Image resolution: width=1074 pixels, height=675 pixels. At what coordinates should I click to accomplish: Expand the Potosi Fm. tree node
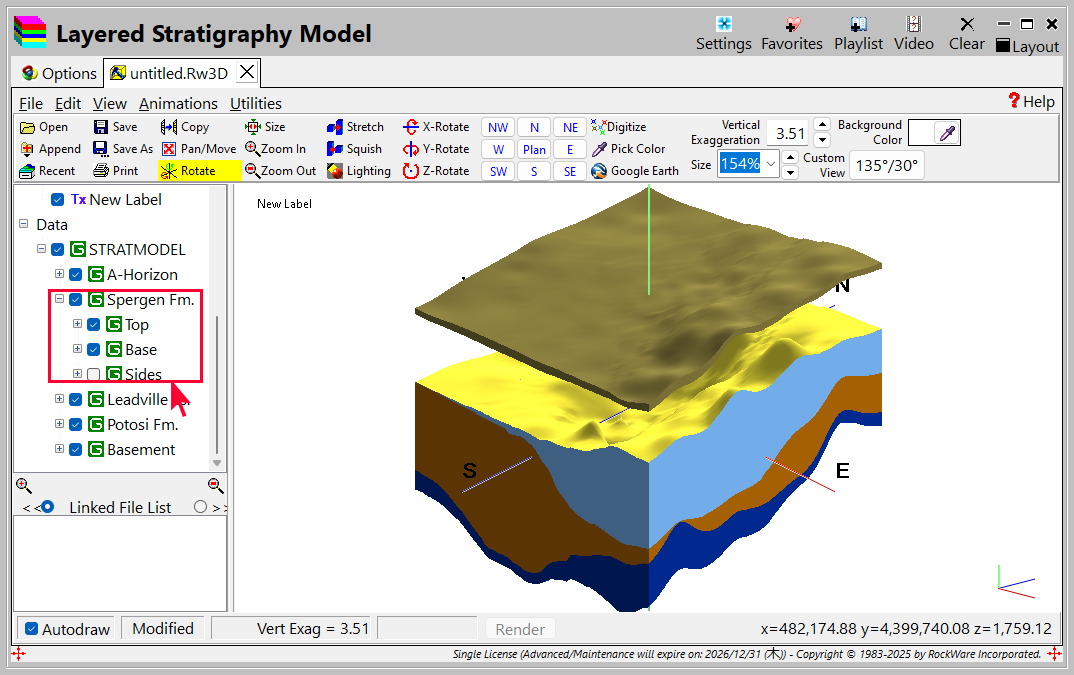coord(59,424)
